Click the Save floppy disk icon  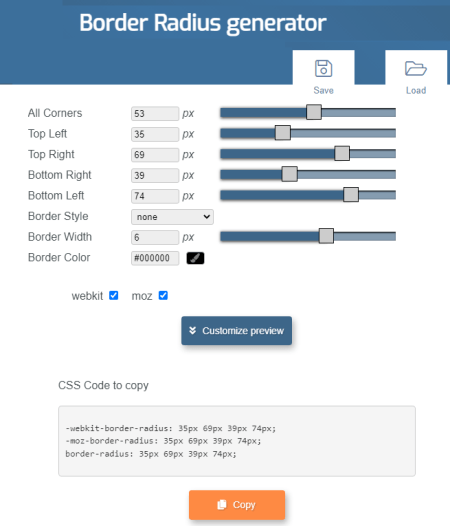click(323, 68)
